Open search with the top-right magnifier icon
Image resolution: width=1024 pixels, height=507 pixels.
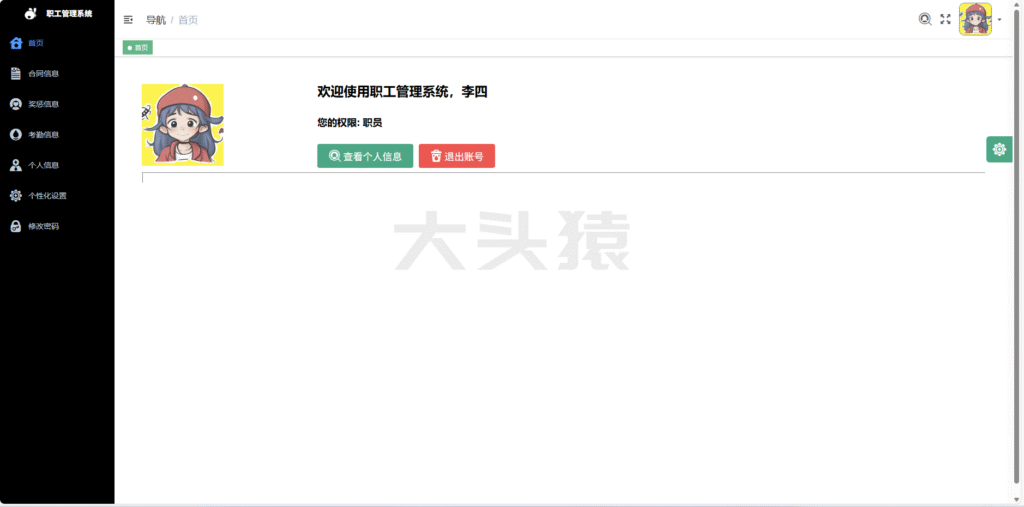(925, 19)
